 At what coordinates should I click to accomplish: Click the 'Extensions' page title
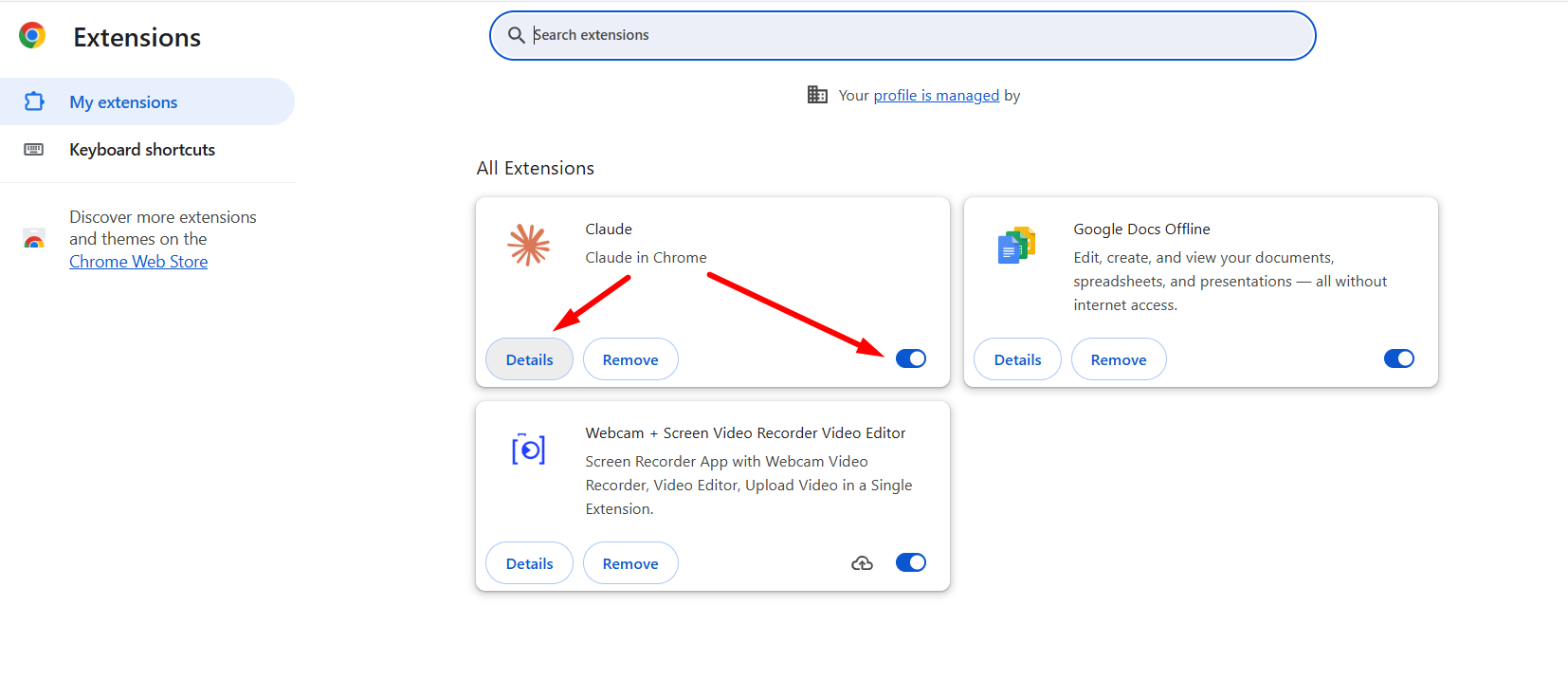coord(137,37)
